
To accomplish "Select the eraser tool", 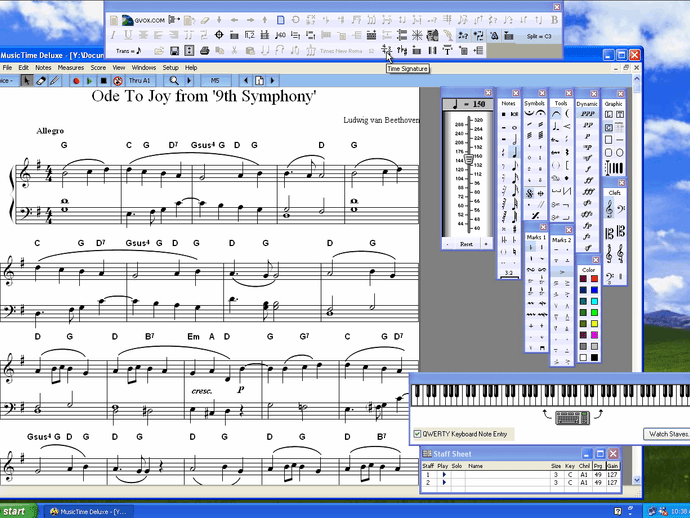I will pos(41,81).
